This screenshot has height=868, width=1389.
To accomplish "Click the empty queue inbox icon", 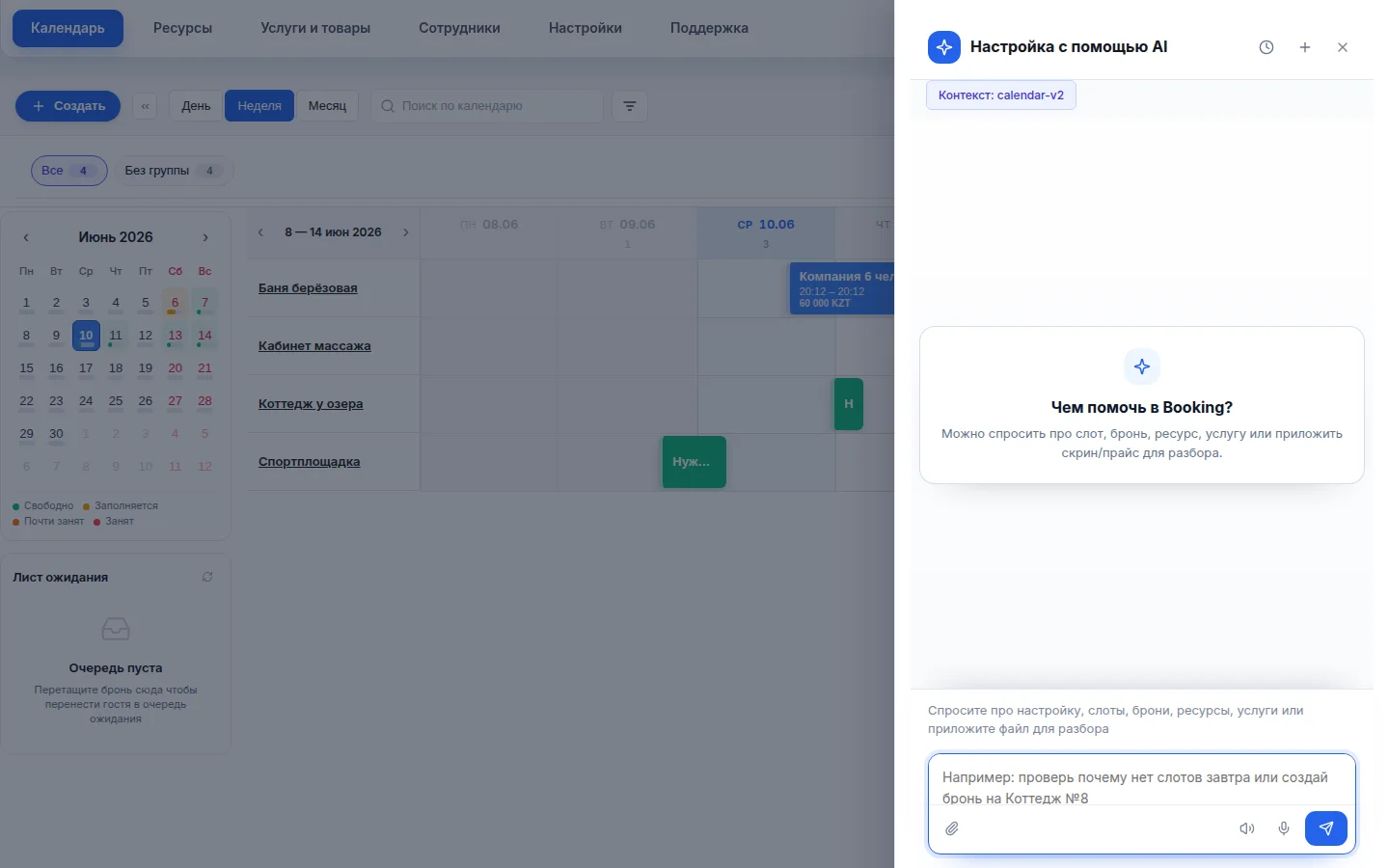I will (116, 630).
